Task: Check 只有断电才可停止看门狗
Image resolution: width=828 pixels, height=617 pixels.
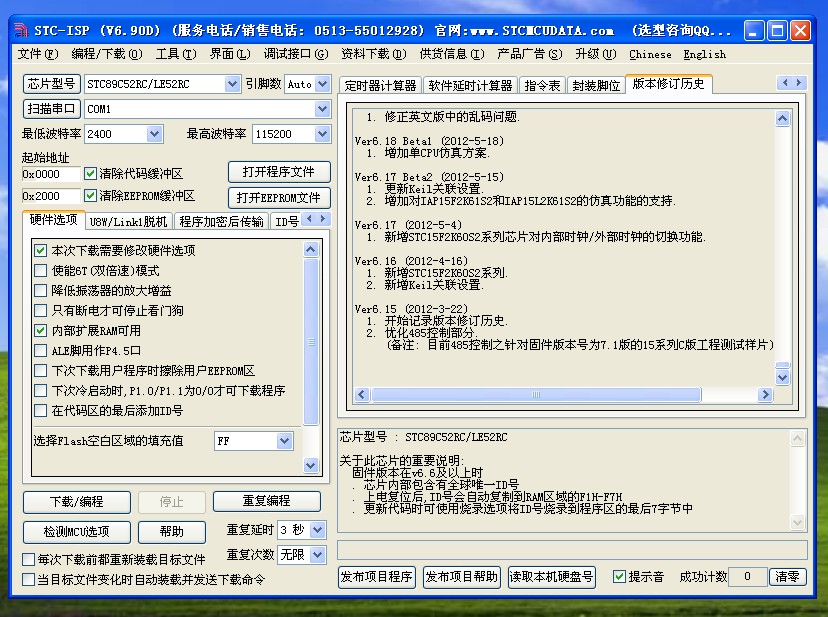Action: click(x=41, y=311)
